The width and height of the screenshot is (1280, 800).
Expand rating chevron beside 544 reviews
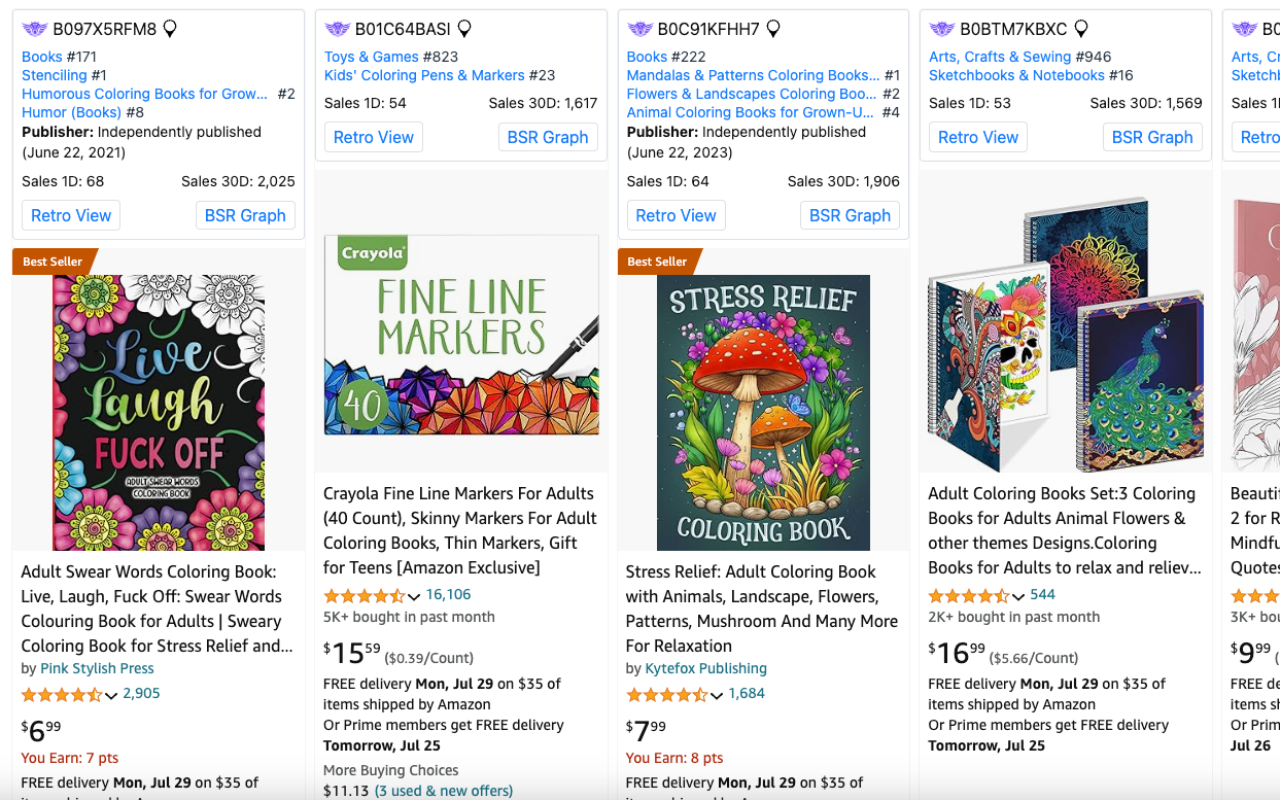click(1018, 597)
